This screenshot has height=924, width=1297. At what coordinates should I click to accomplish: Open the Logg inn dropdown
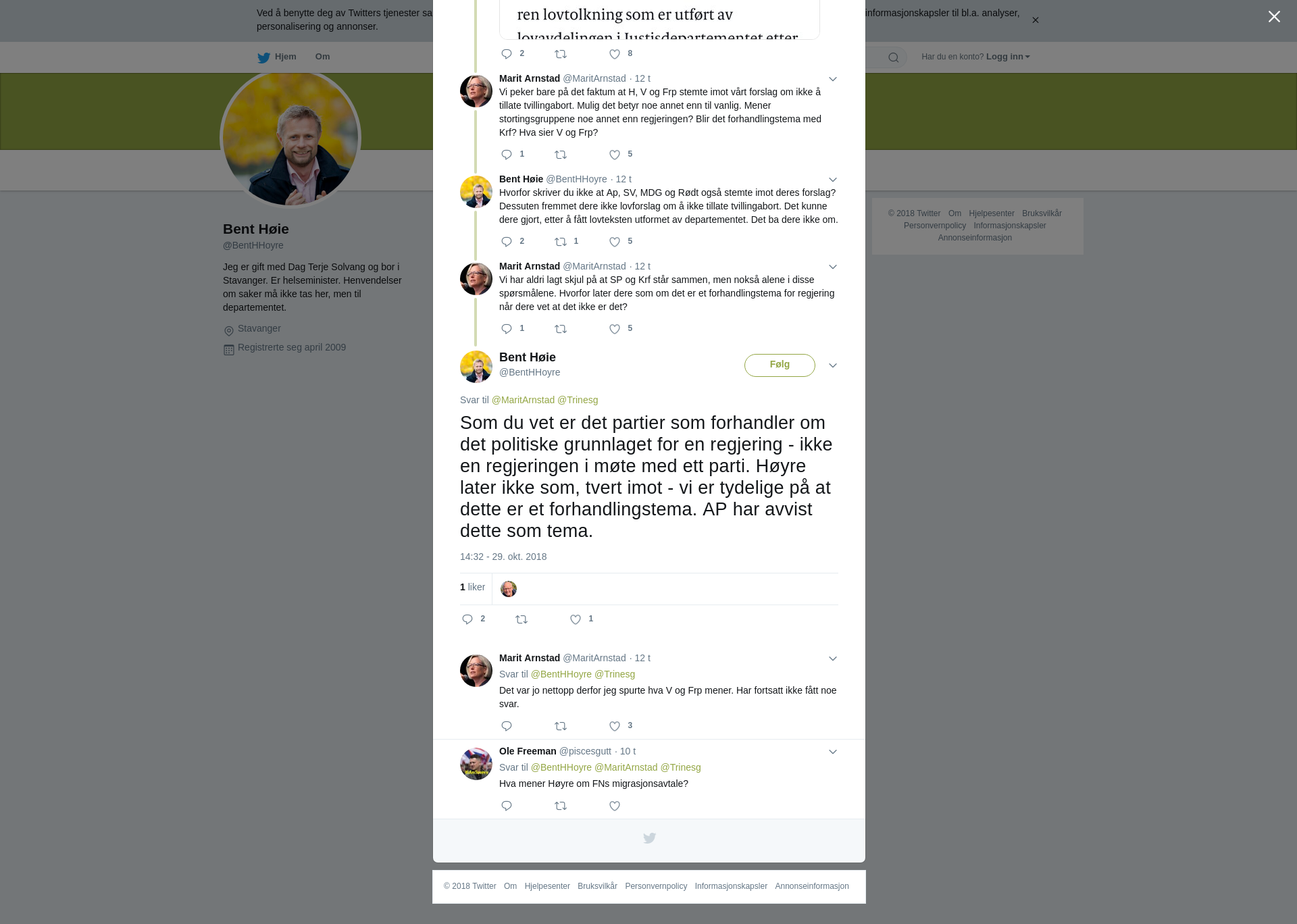click(1008, 57)
